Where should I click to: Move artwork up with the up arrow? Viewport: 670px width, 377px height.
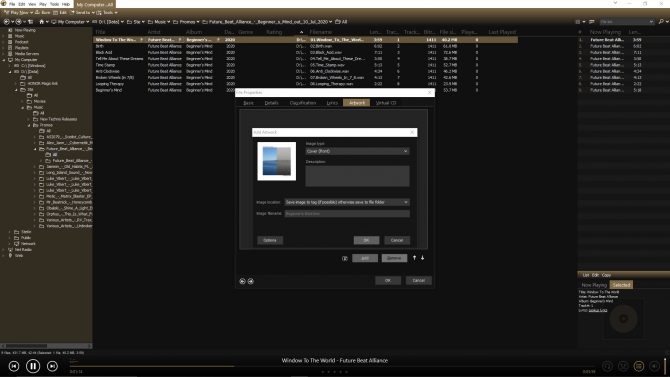[x=414, y=258]
